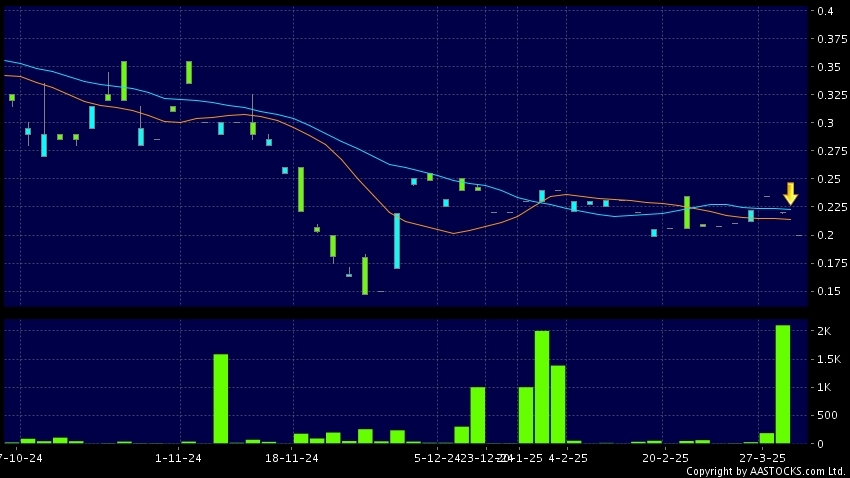The image size is (850, 478).
Task: Click the tall cyan candlestick spanning 0.17 to 0.22
Action: [x=397, y=241]
